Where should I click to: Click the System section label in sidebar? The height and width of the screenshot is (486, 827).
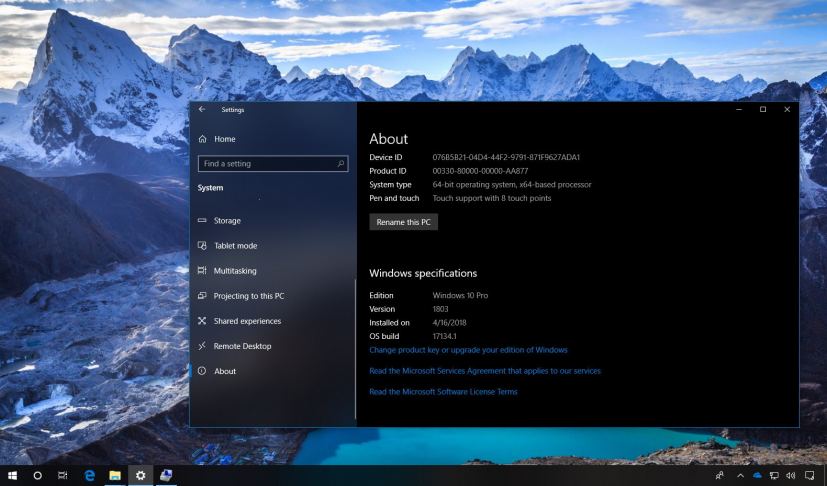click(210, 188)
